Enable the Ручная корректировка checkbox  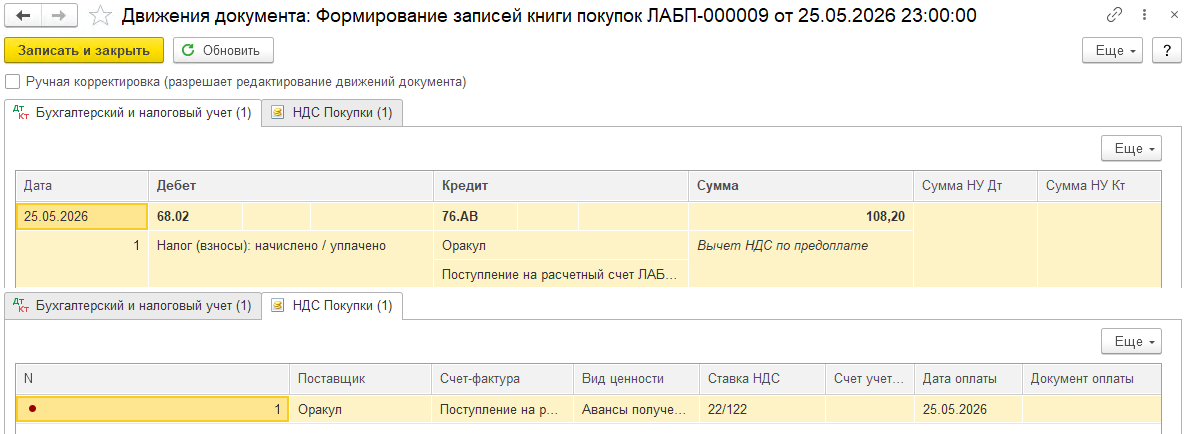pos(11,82)
